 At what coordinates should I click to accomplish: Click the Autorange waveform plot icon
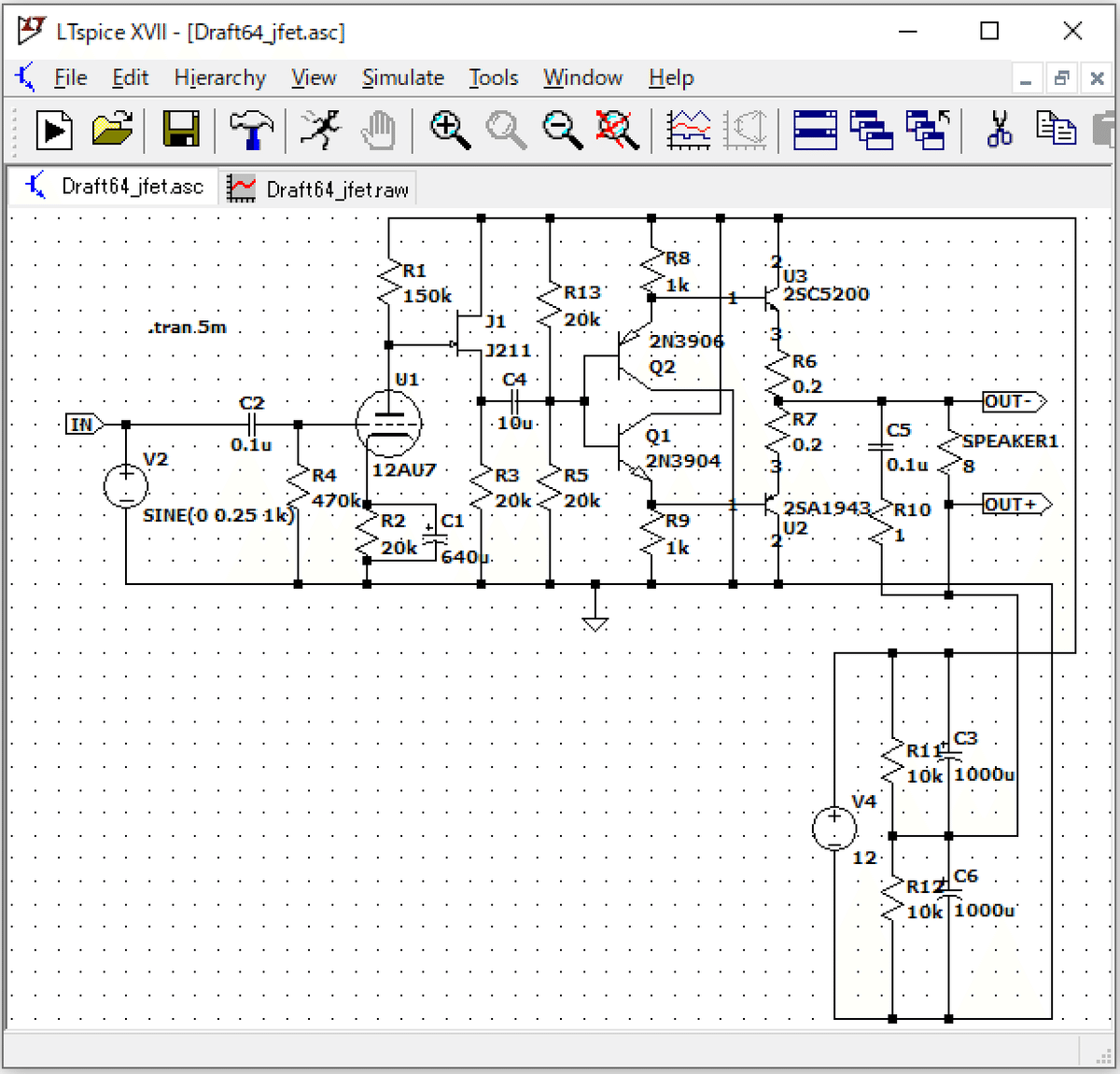click(x=689, y=130)
